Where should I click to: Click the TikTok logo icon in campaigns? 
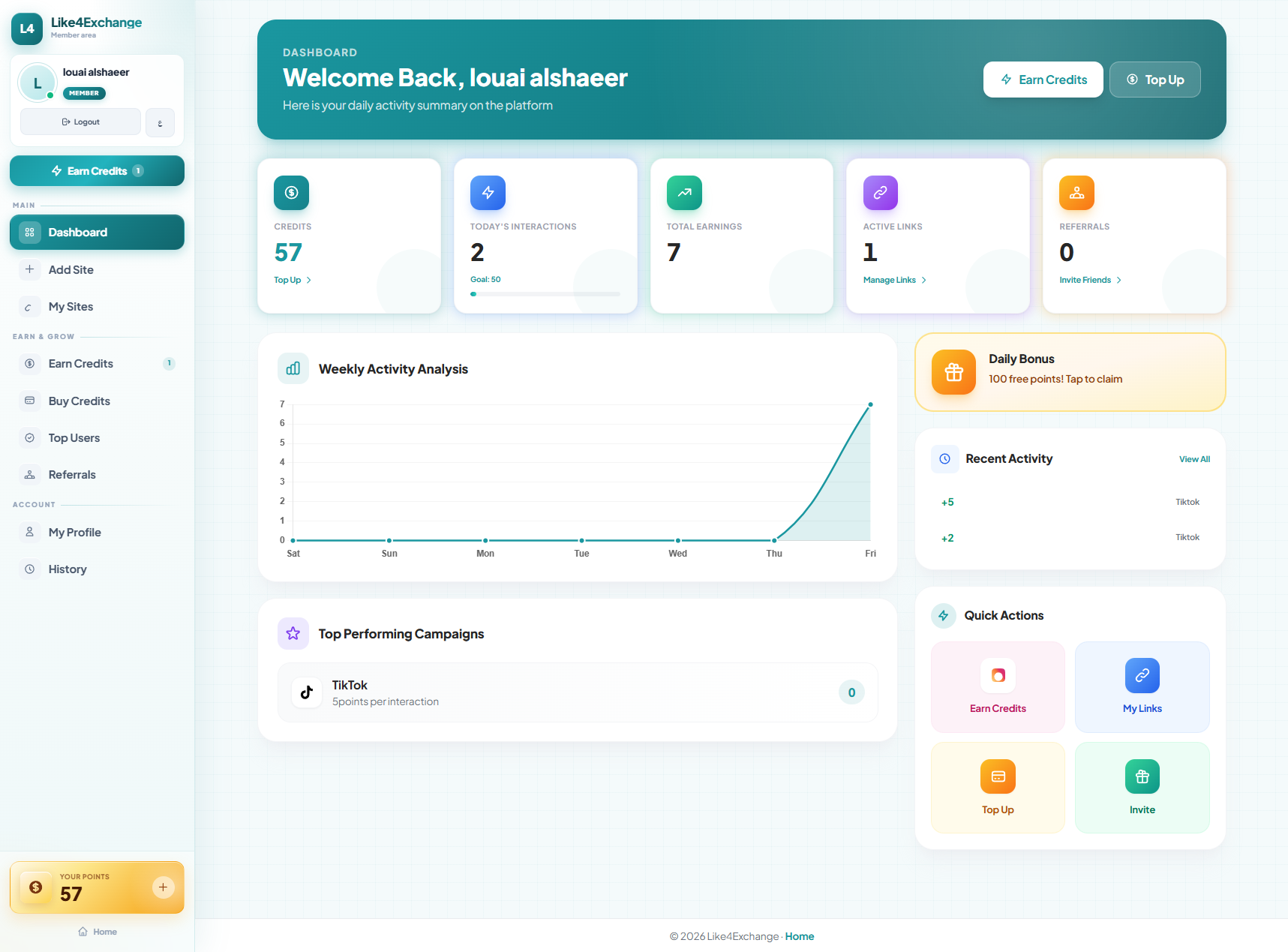tap(307, 692)
